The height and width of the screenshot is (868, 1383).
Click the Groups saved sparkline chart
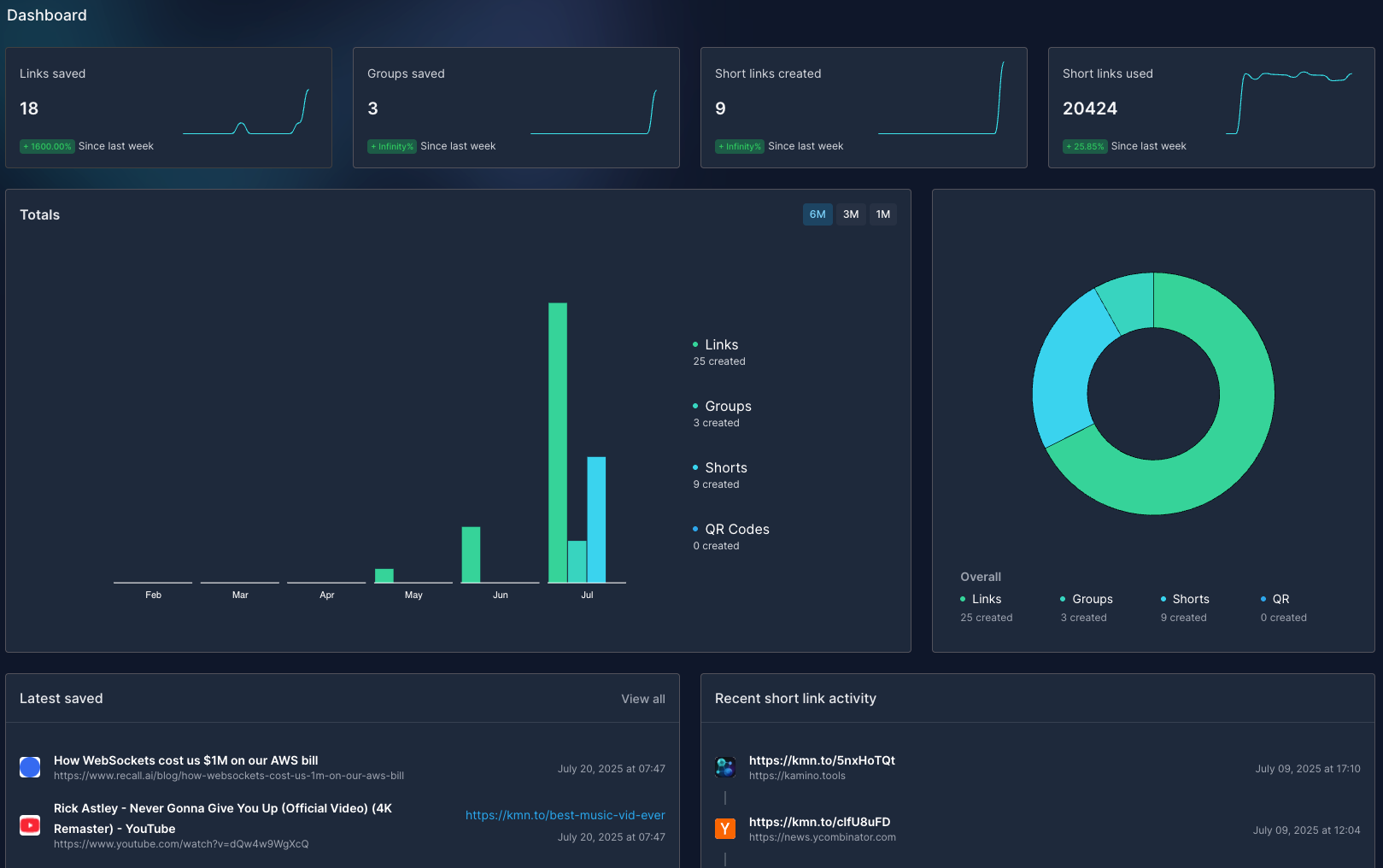click(x=594, y=112)
